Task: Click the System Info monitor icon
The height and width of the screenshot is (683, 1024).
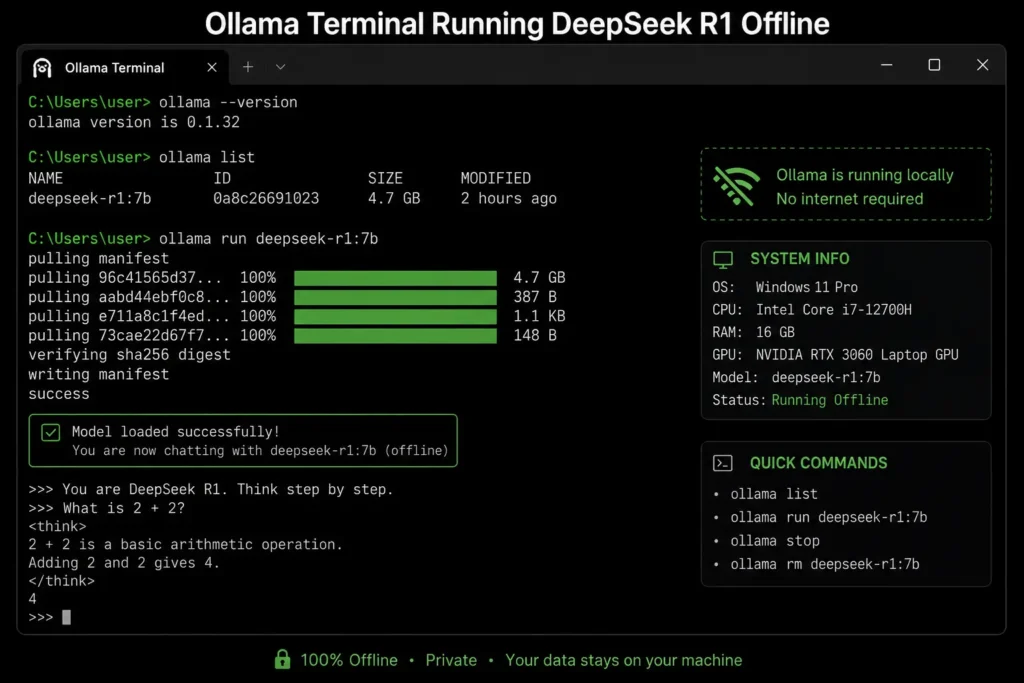Action: pos(723,260)
